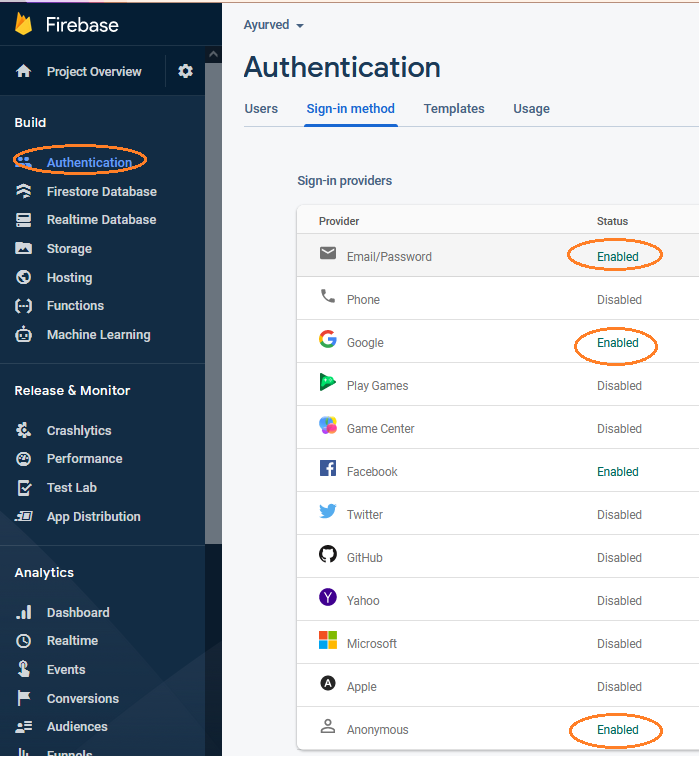This screenshot has width=699, height=774.
Task: Click the App Distribution icon
Action: pyautogui.click(x=23, y=516)
